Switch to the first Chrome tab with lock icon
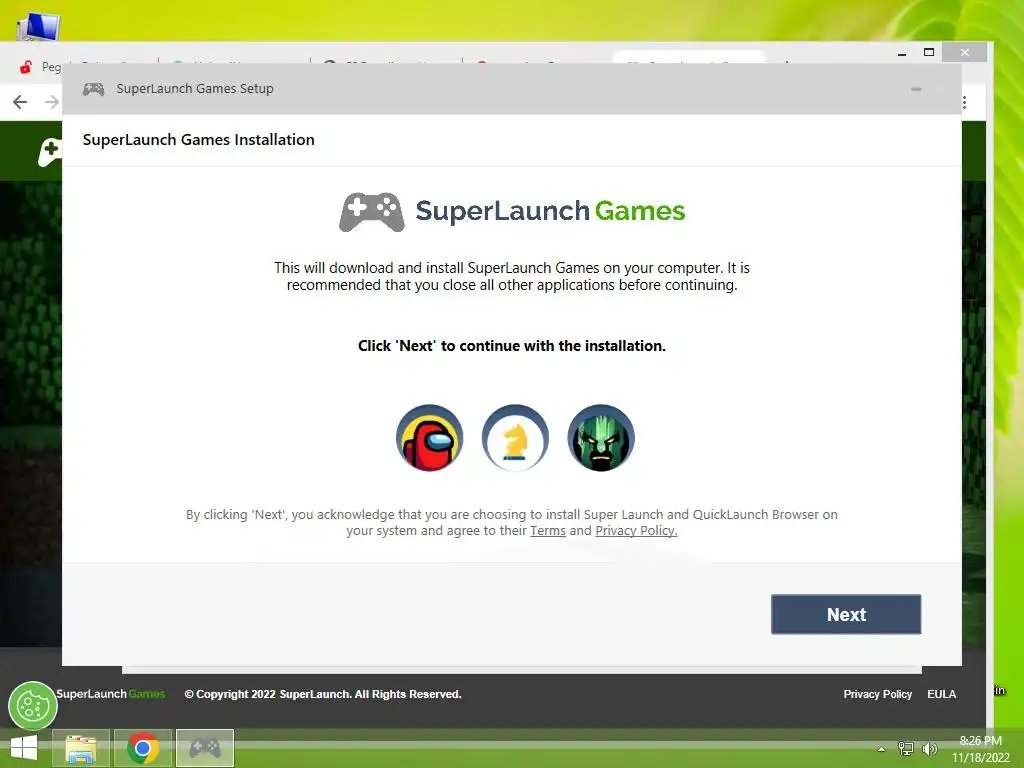This screenshot has height=768, width=1024. (40, 67)
